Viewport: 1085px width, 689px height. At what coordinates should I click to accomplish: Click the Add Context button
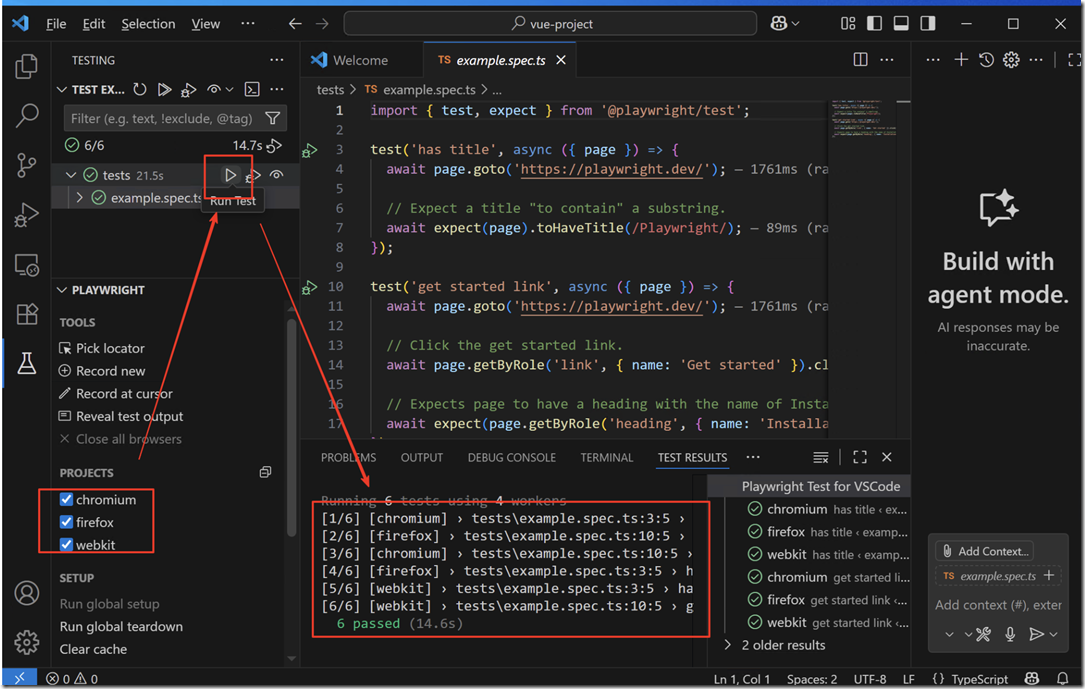pos(984,551)
